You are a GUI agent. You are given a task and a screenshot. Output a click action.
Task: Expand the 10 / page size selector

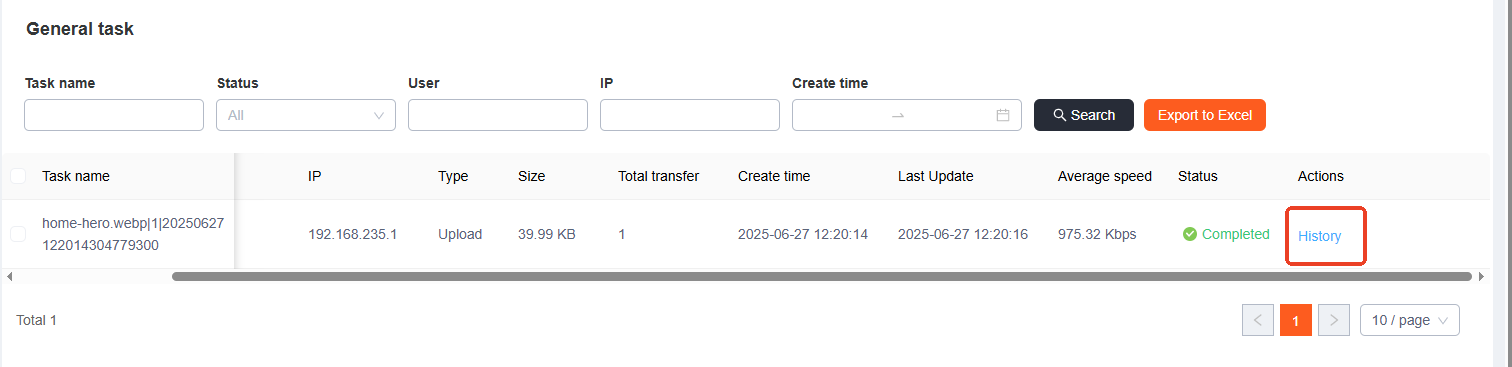point(1410,320)
